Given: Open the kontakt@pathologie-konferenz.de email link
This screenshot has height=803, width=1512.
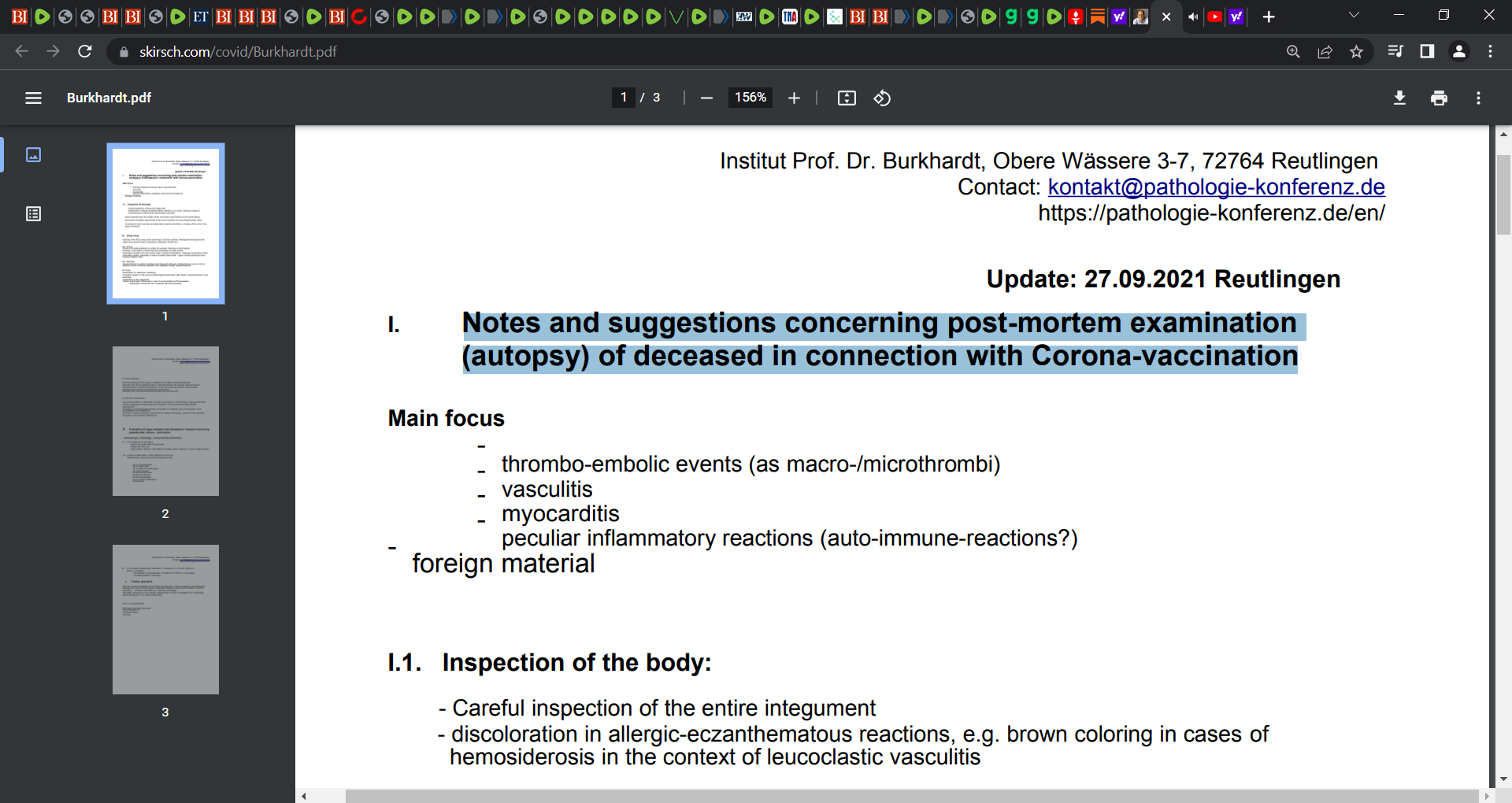Looking at the screenshot, I should pos(1216,187).
